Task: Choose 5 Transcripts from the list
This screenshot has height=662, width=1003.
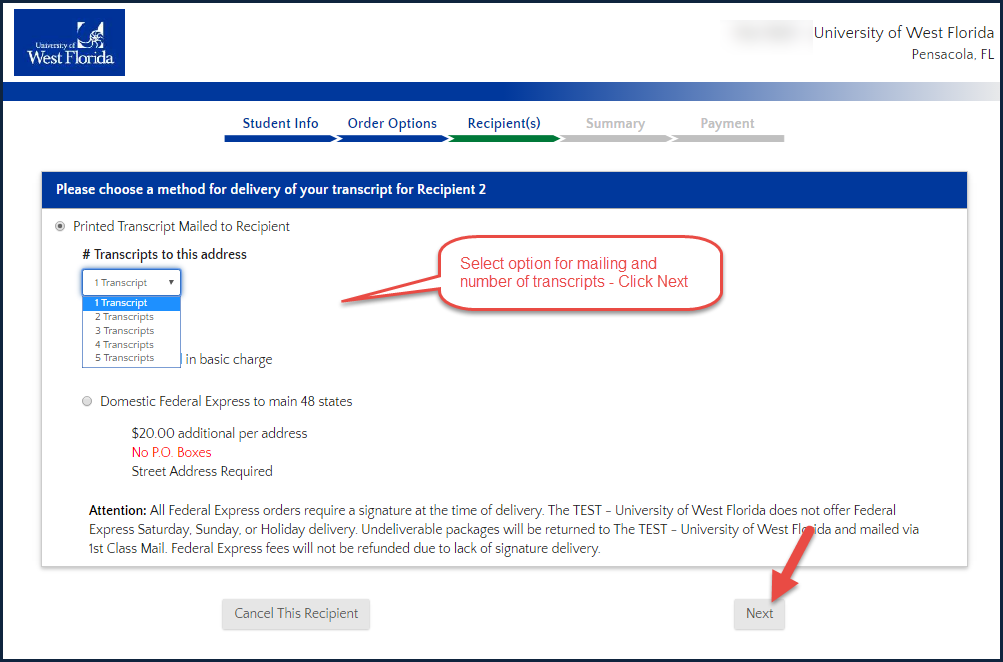Action: (x=132, y=358)
